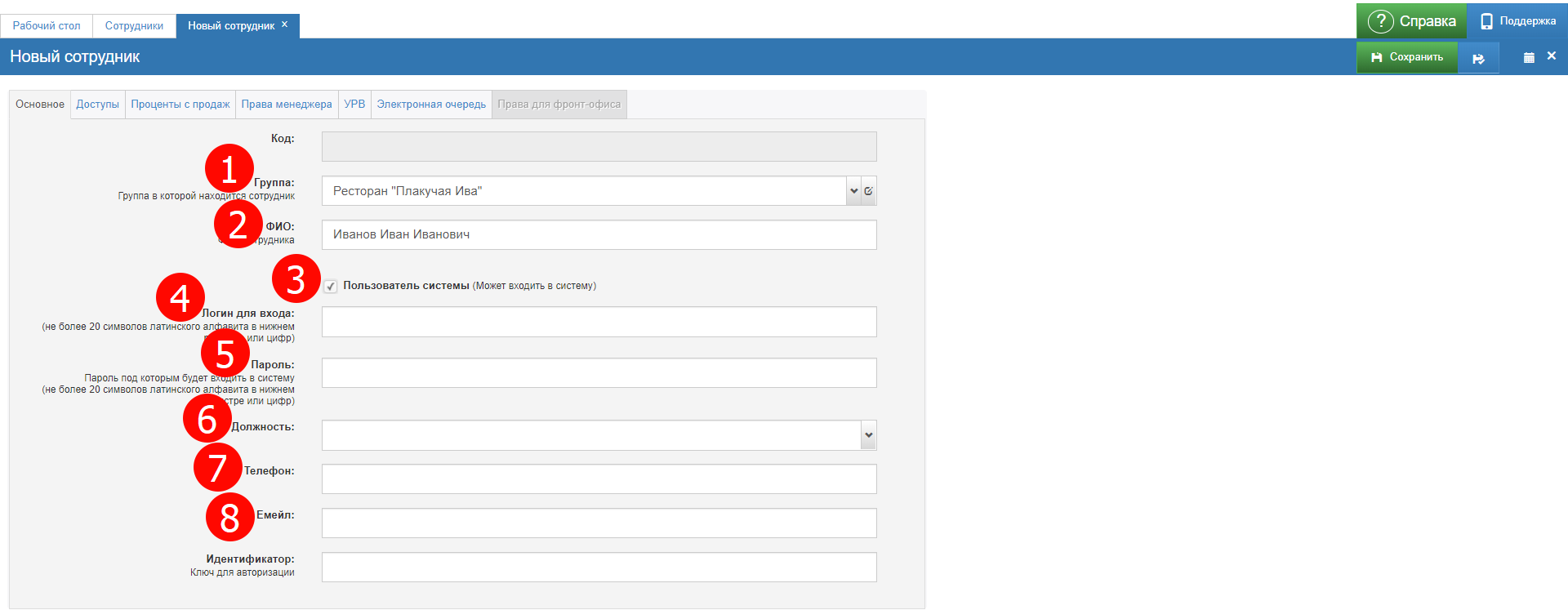Click the edit icon next to Группа field
The image size is (1568, 610).
click(x=869, y=191)
